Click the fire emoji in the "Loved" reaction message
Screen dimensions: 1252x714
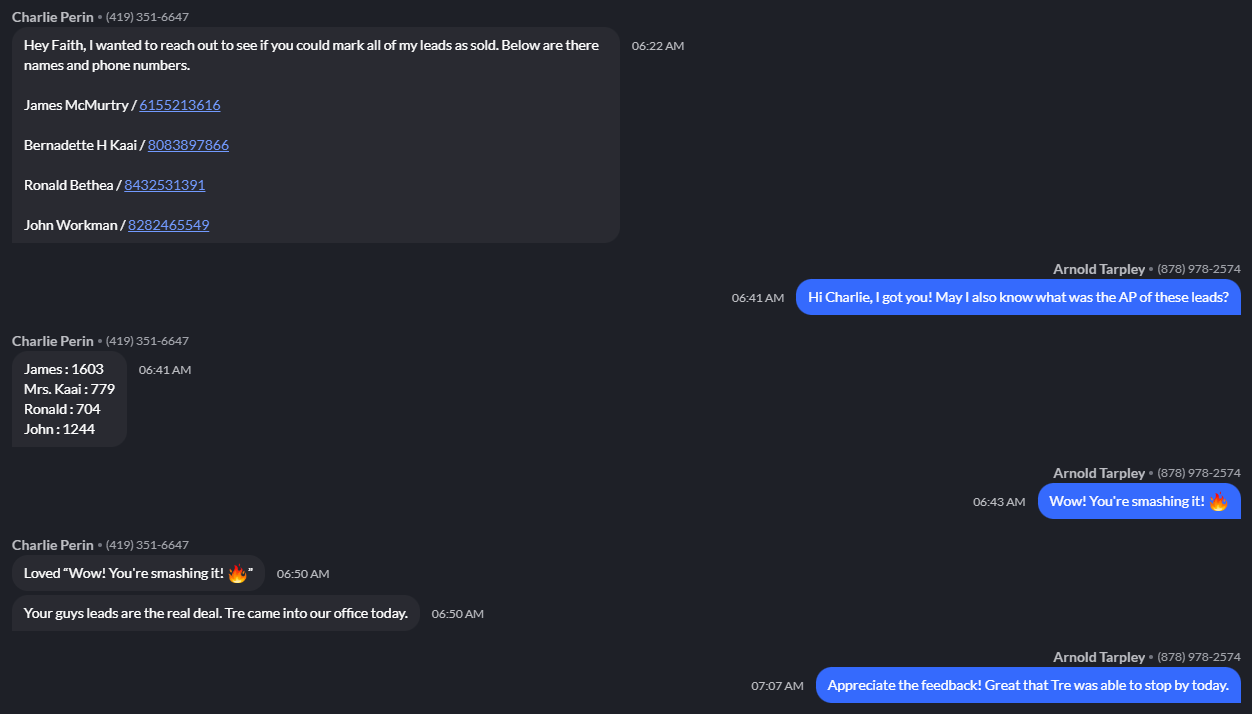(x=237, y=574)
